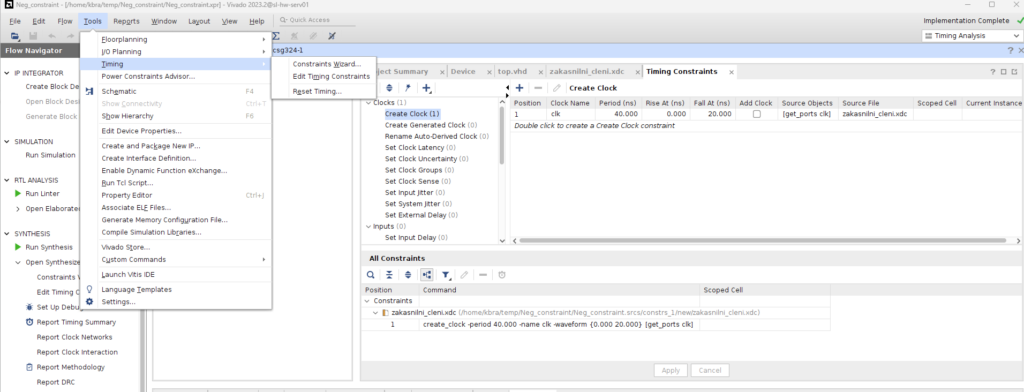Click the Open Project folder toolbar icon
Image resolution: width=1024 pixels, height=392 pixels.
[x=15, y=36]
